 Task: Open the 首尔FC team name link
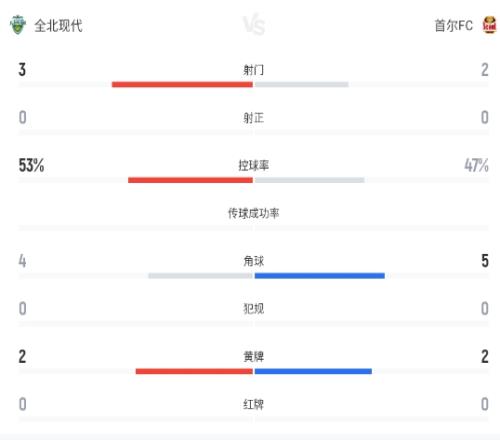[x=454, y=25]
